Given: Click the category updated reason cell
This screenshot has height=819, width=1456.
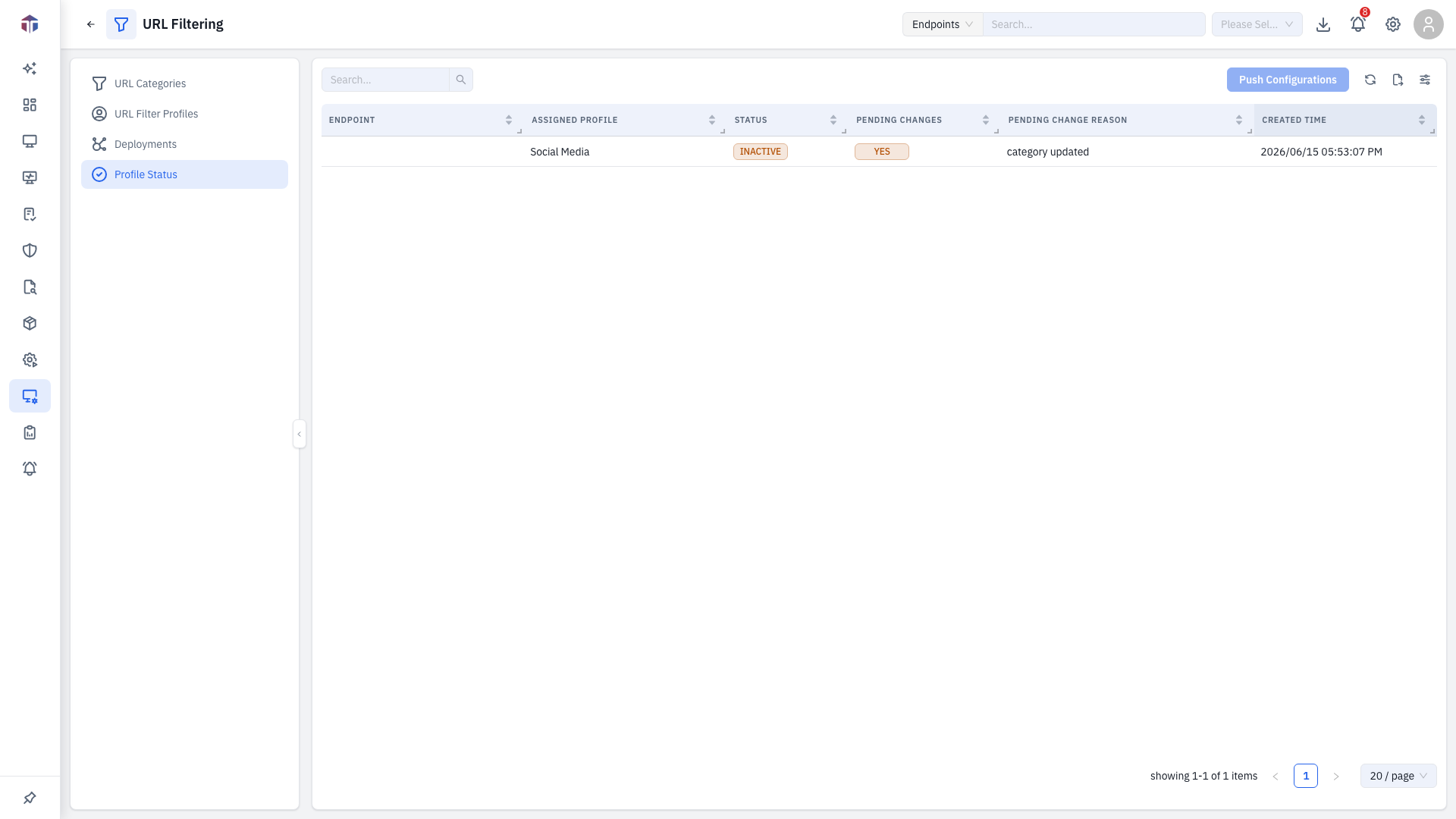Looking at the screenshot, I should pos(1048,152).
